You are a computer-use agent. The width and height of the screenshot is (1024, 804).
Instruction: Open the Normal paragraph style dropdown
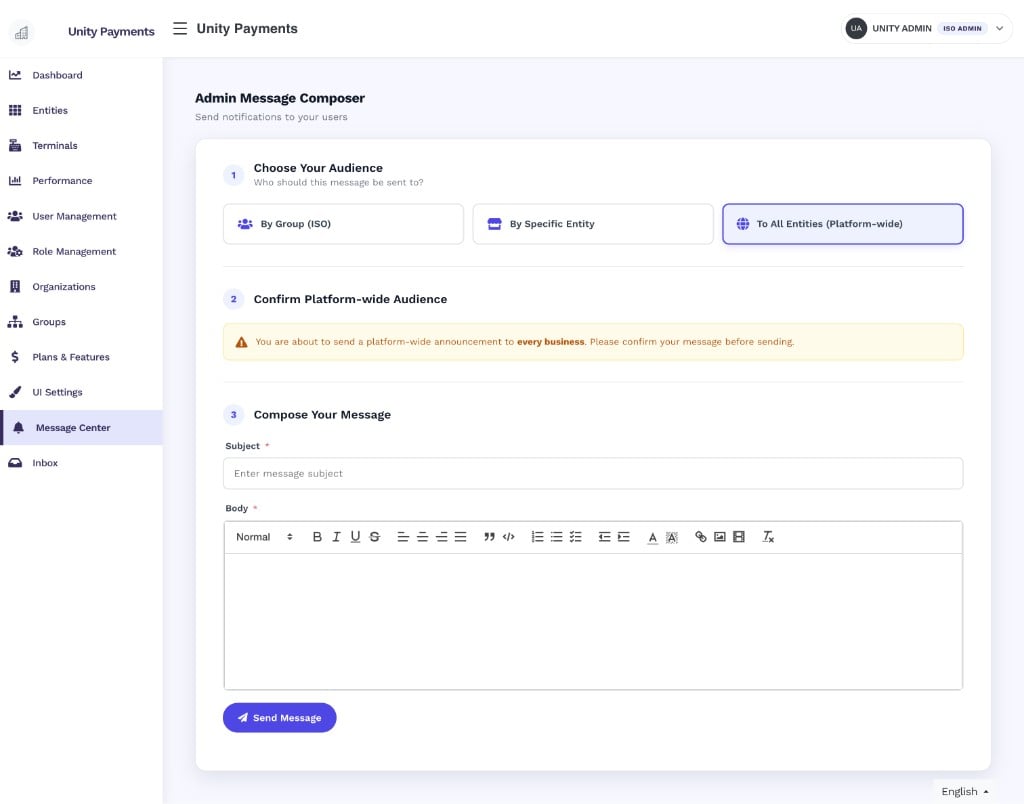click(x=264, y=537)
